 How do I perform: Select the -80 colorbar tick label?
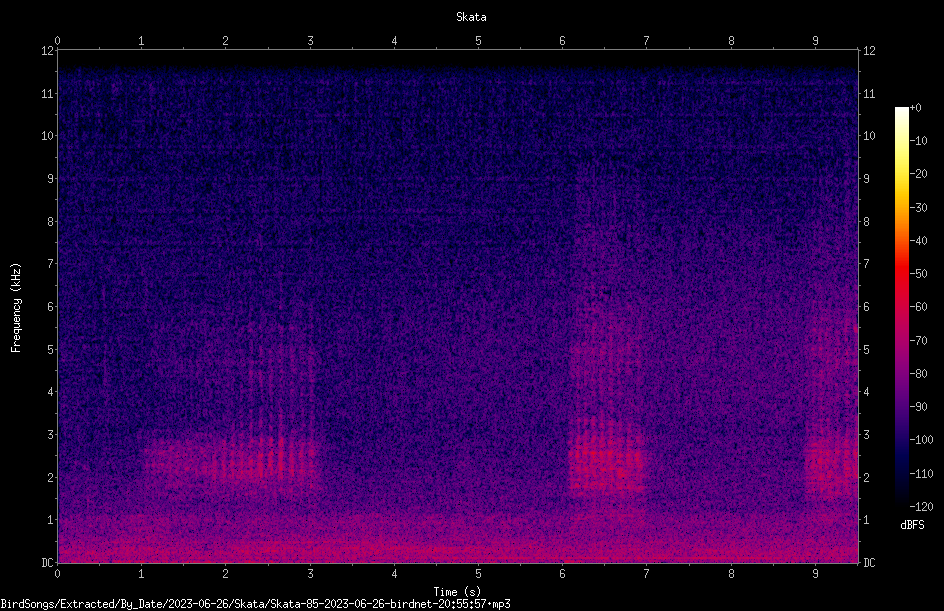(x=918, y=374)
